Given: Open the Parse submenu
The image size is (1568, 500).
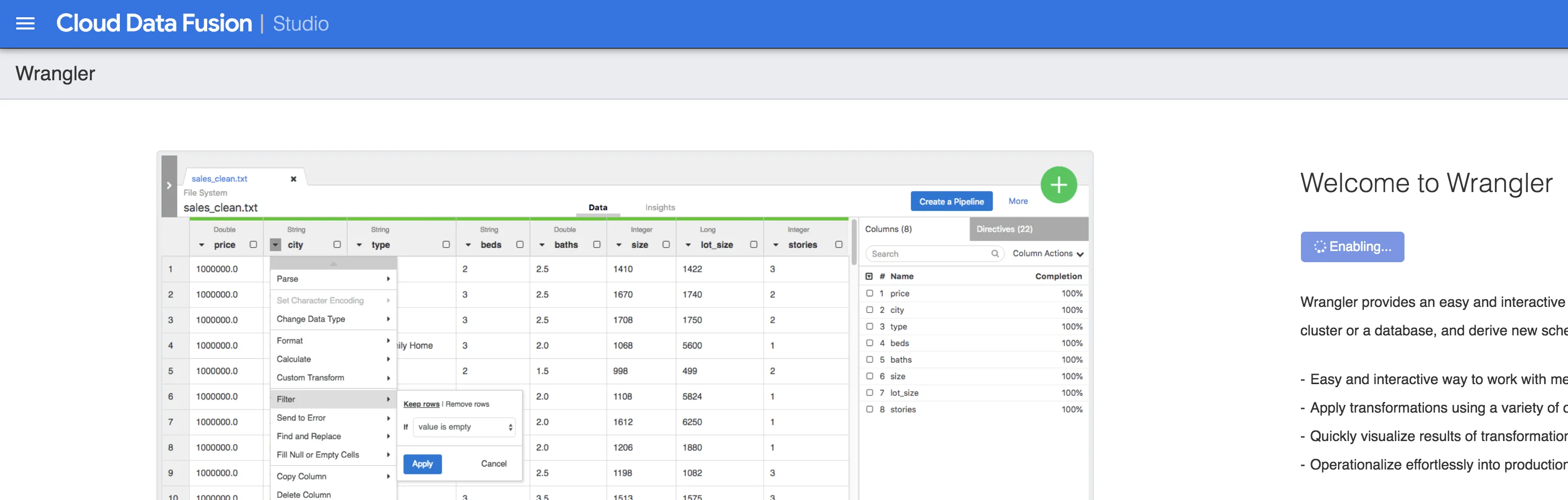Looking at the screenshot, I should pos(333,279).
